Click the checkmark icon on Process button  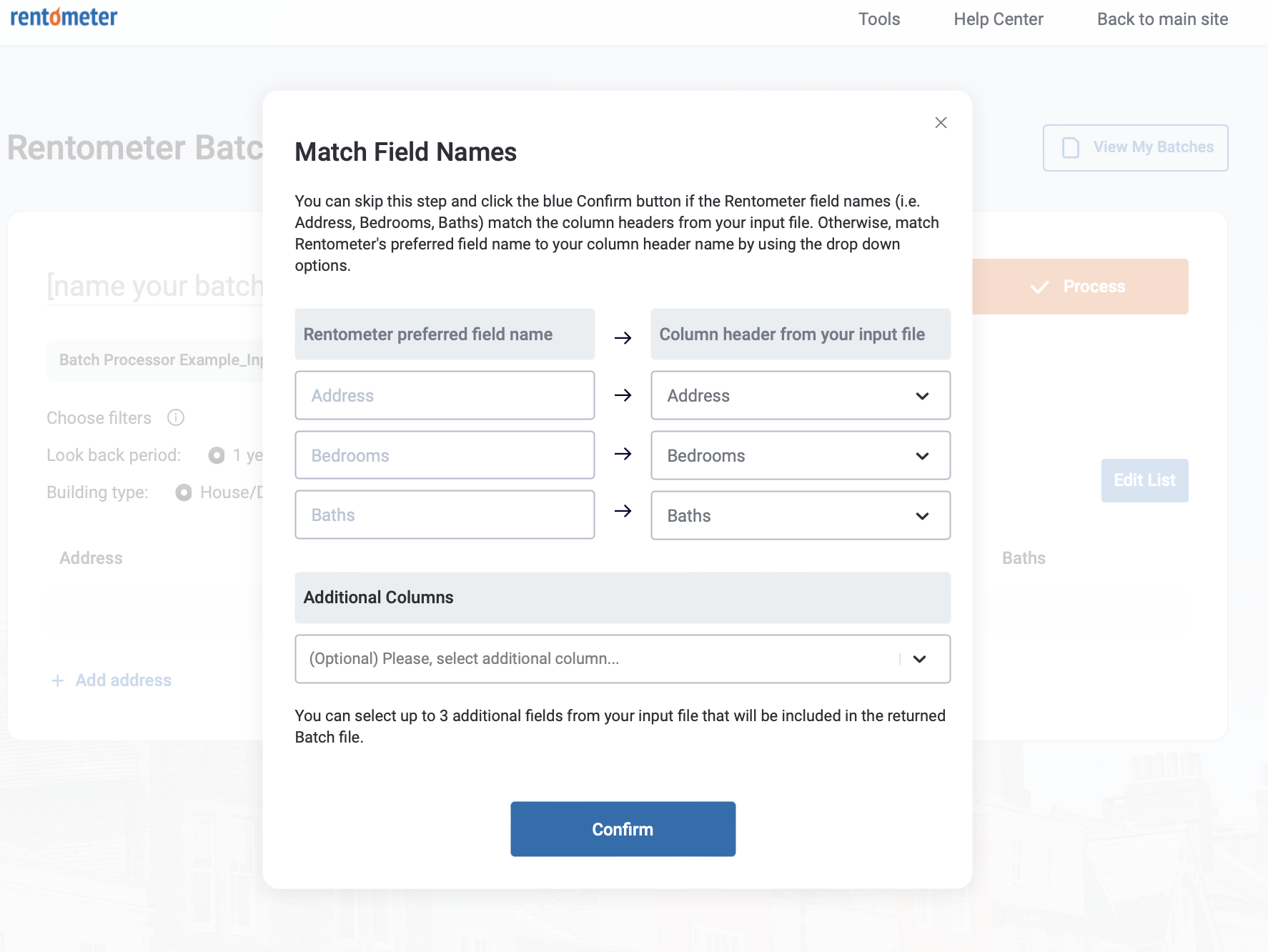click(1039, 287)
